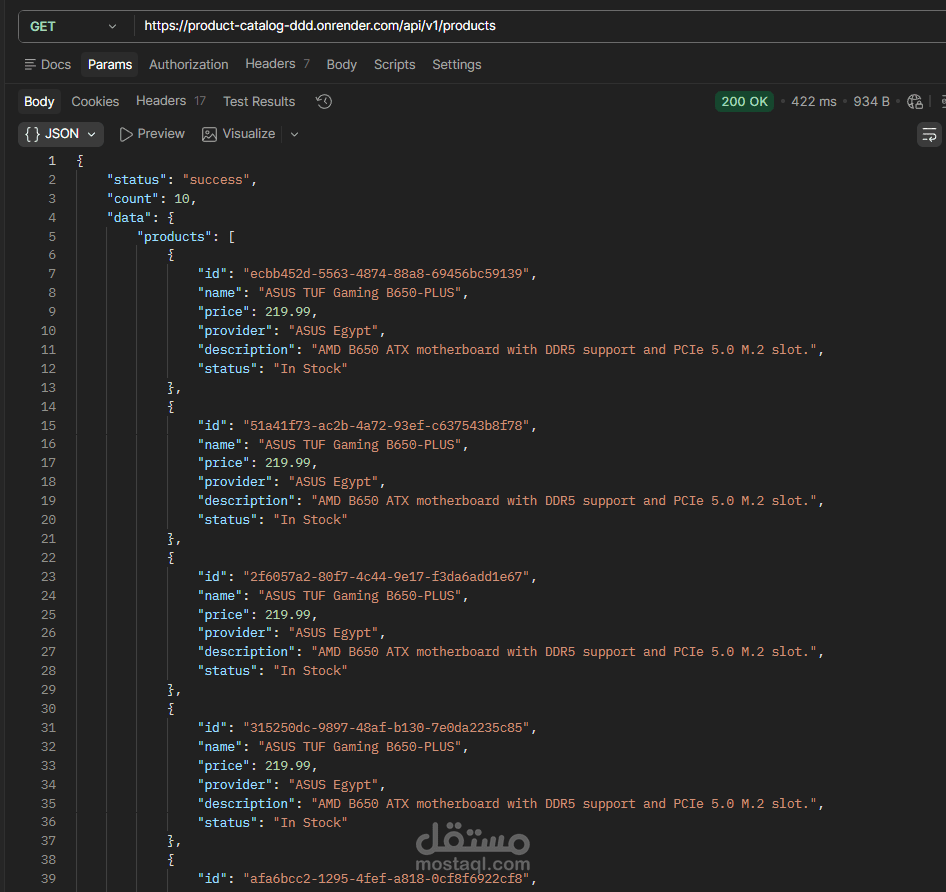Click the description text on line 27
This screenshot has height=892, width=946.
point(564,652)
